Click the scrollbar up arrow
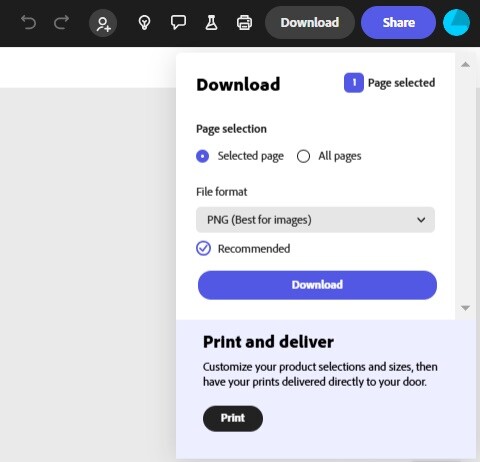Screen dimensions: 480x462 (465, 64)
